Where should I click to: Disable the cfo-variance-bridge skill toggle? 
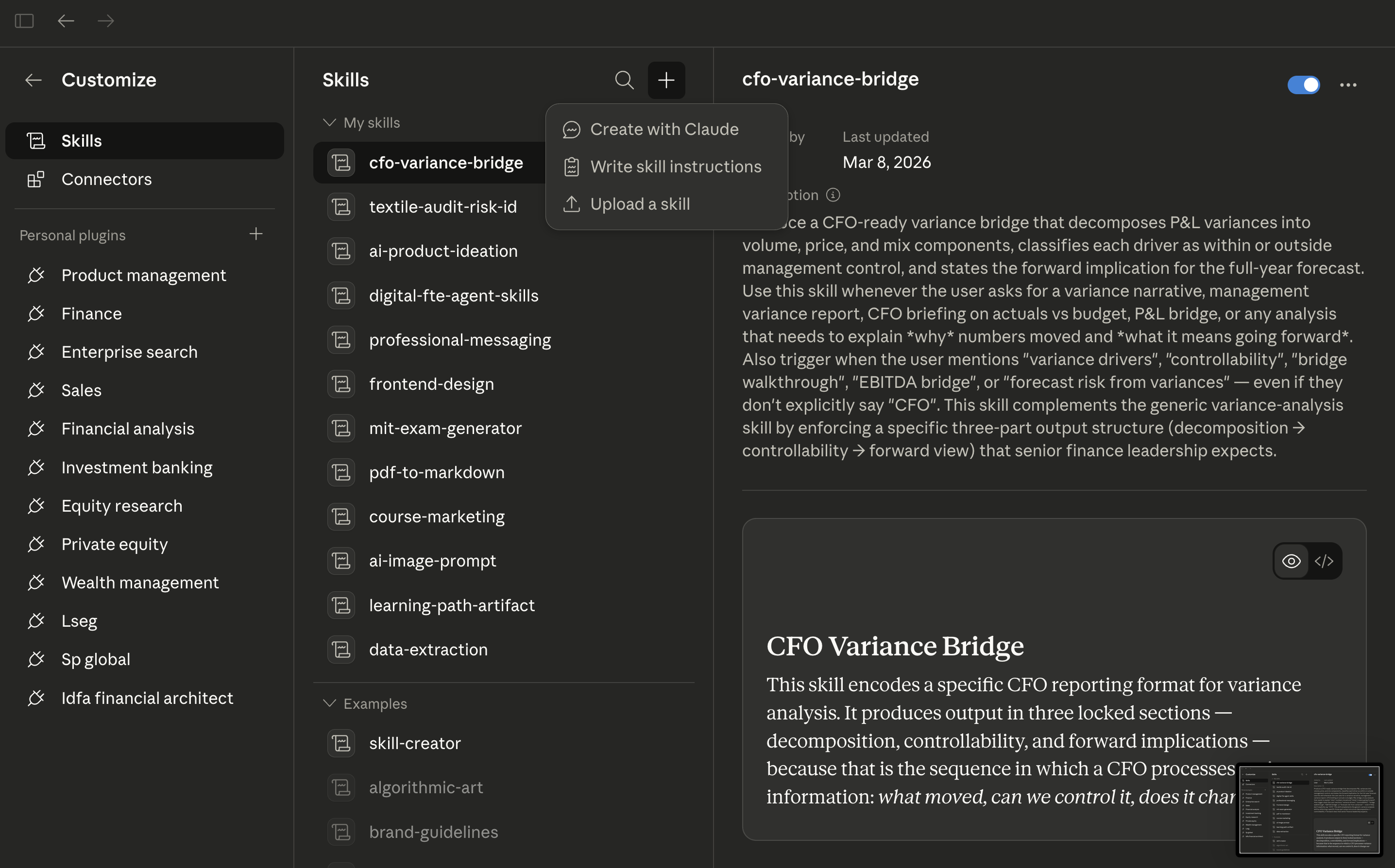[1304, 85]
